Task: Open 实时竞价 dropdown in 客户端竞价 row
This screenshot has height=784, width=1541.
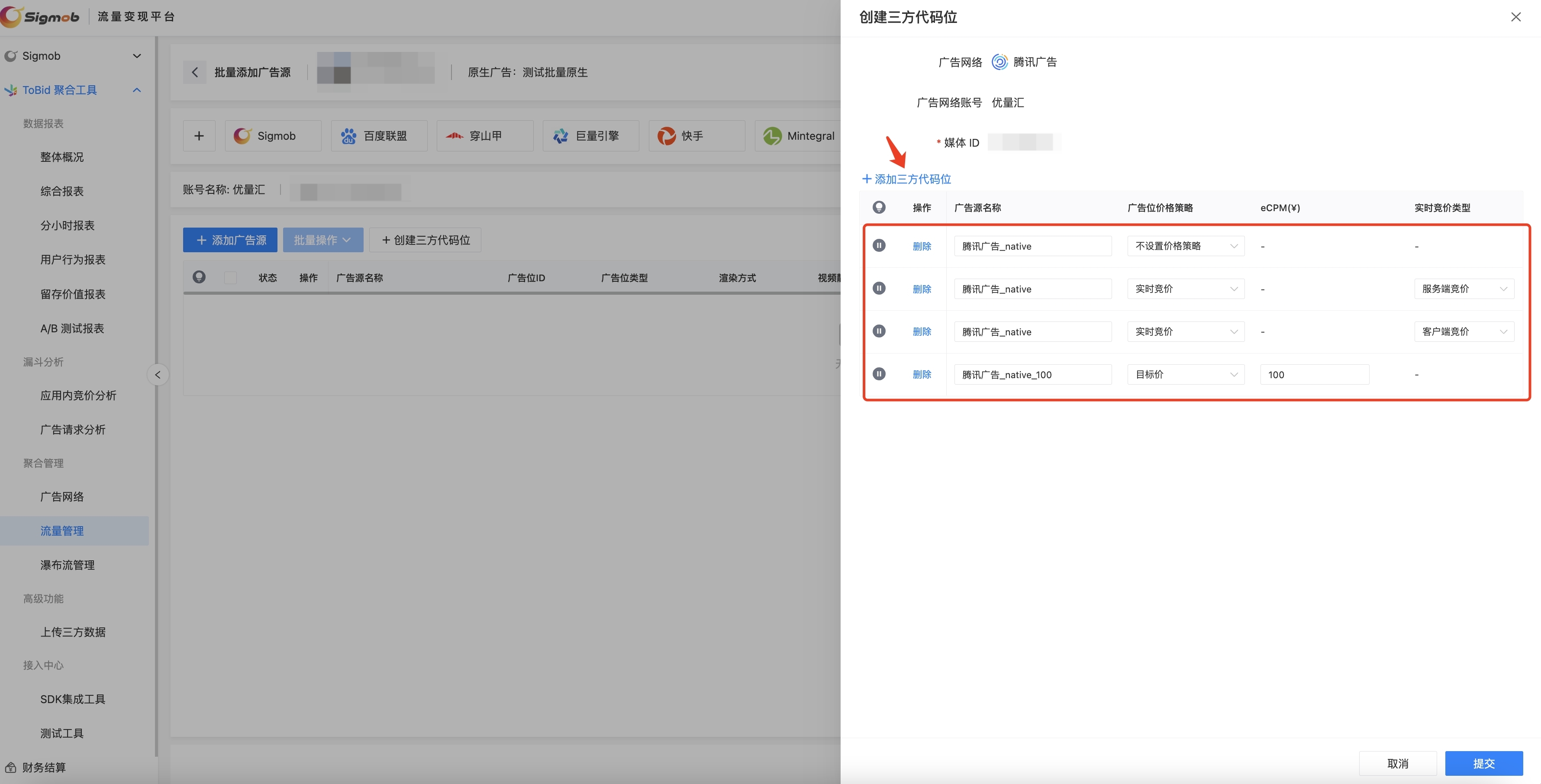Action: tap(1186, 331)
